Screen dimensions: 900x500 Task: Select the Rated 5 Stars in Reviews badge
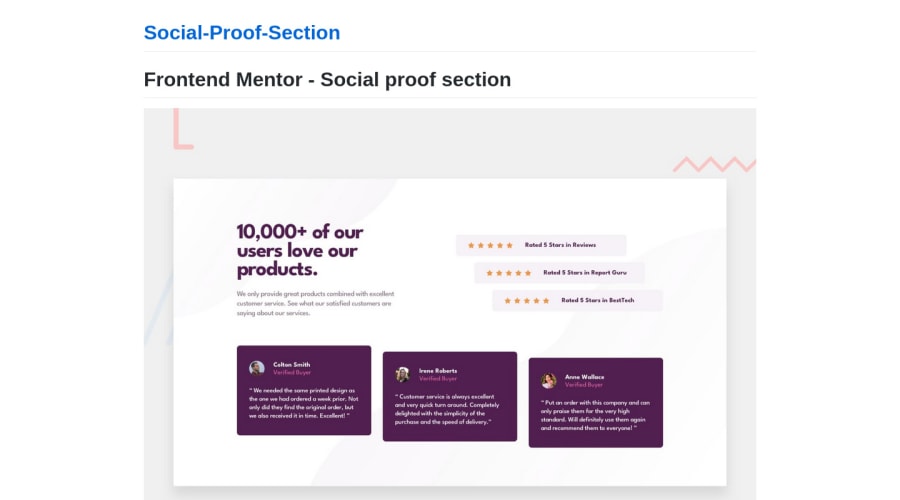tap(541, 245)
